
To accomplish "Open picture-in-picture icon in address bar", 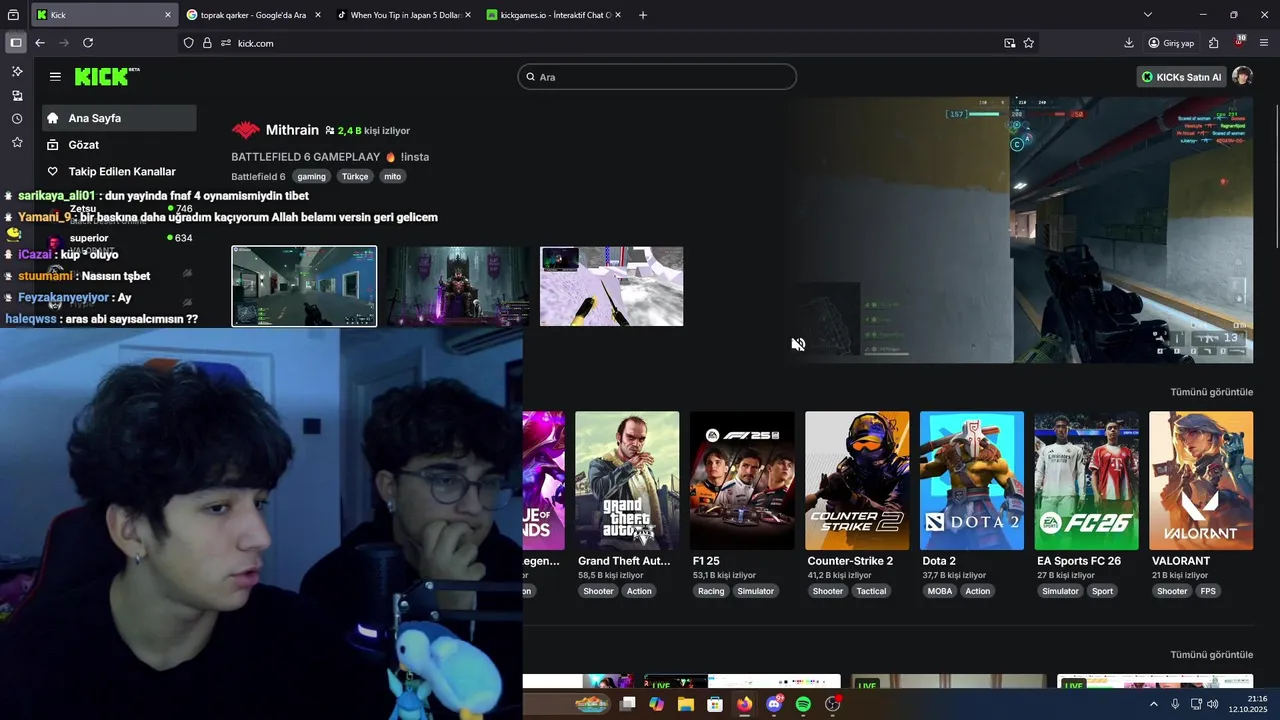I will pos(1010,43).
